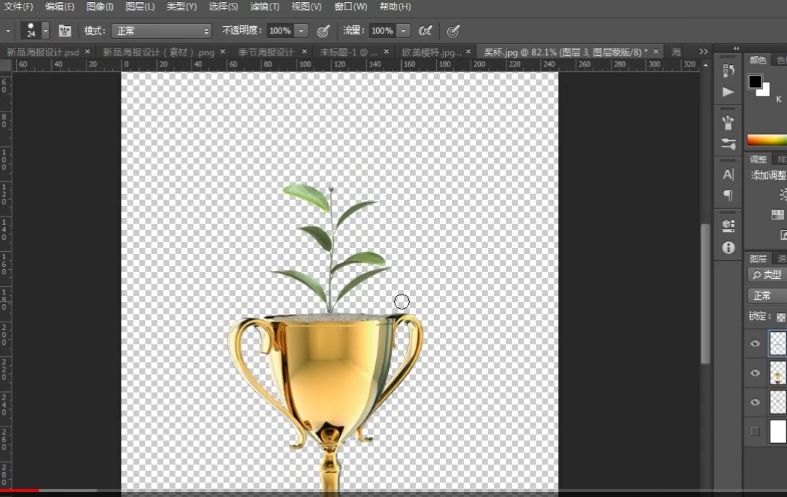The image size is (787, 497).
Task: Click the 不透明度 100% value field
Action: coord(280,31)
